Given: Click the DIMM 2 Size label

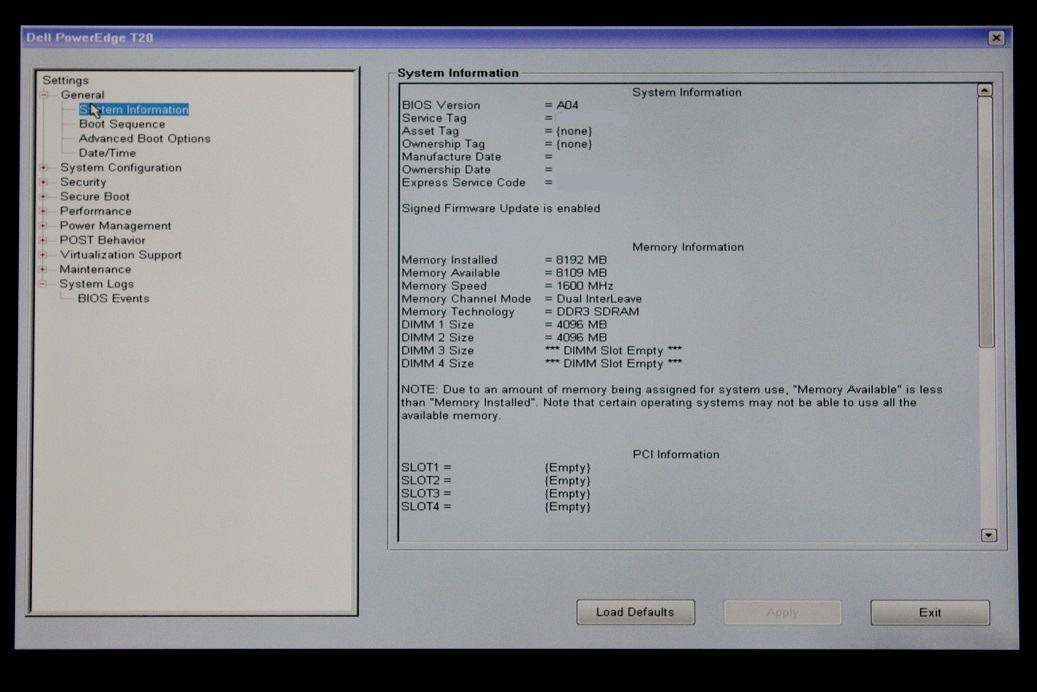Looking at the screenshot, I should point(437,337).
